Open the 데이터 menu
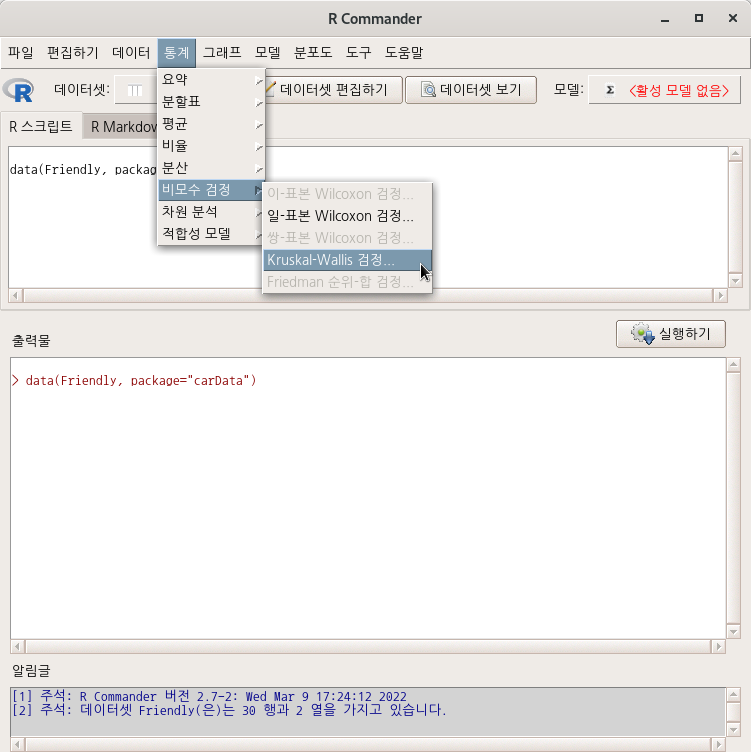 (x=131, y=52)
